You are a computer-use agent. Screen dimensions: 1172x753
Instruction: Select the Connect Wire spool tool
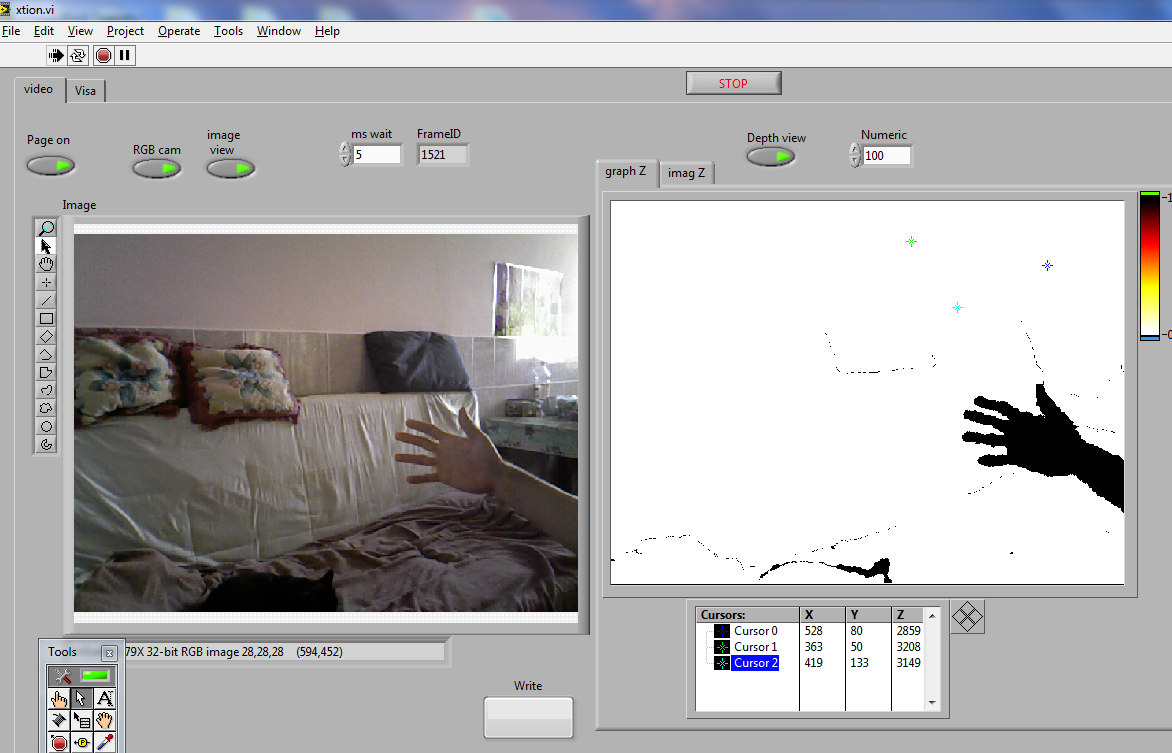point(59,721)
